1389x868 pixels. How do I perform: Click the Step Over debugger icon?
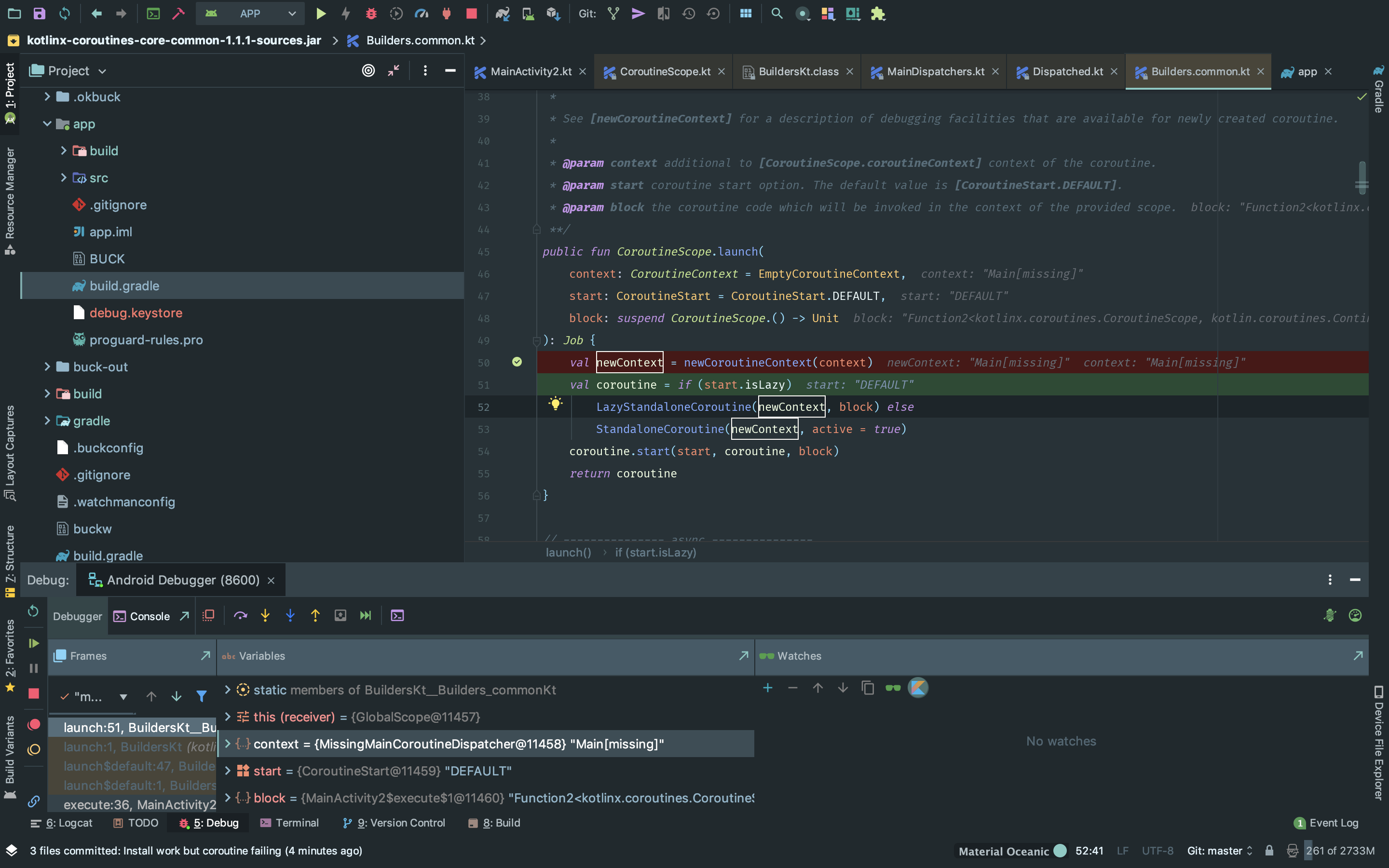[x=240, y=615]
